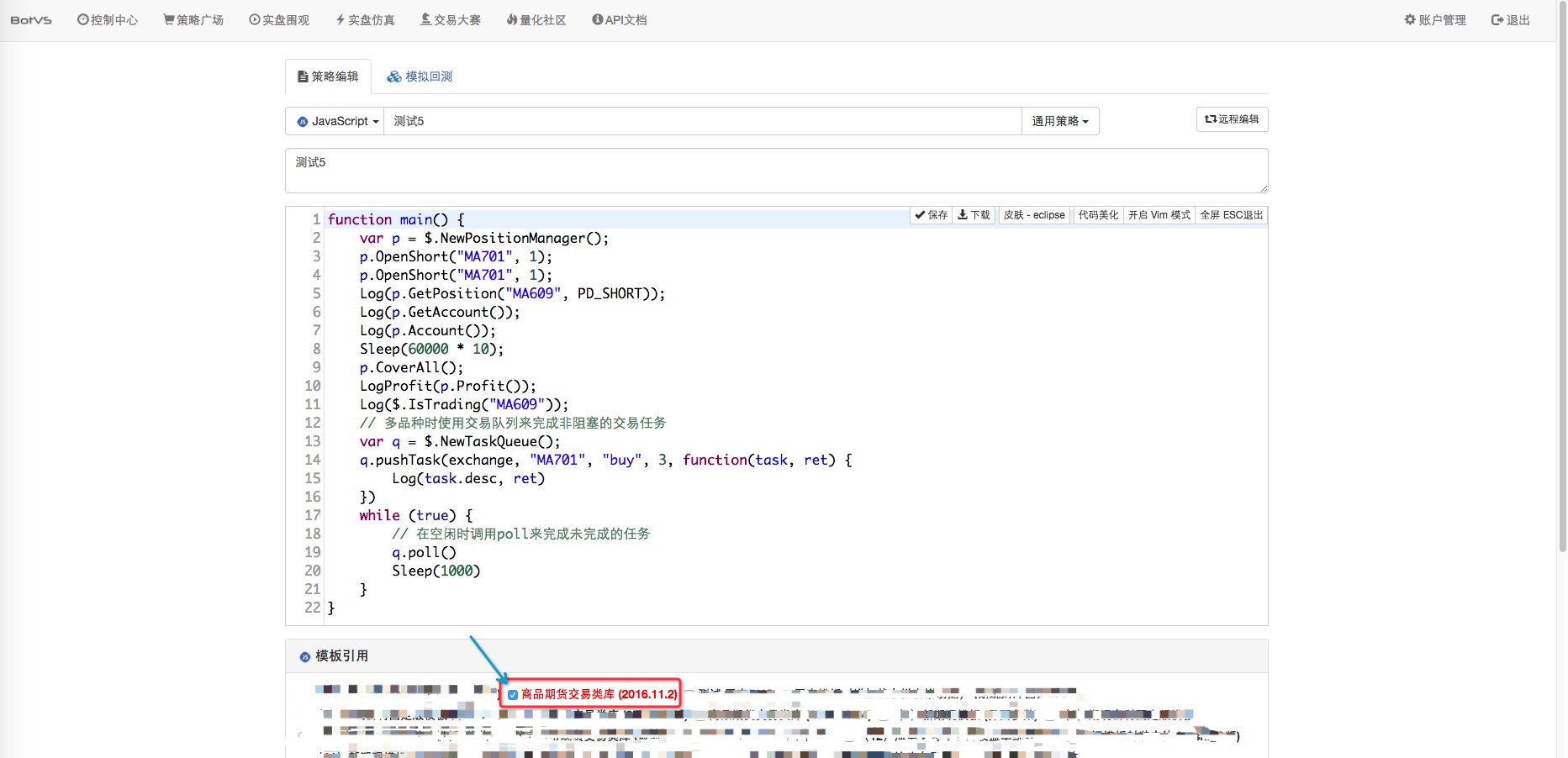
Task: Open 实盘仿真 navigation item
Action: 365,20
